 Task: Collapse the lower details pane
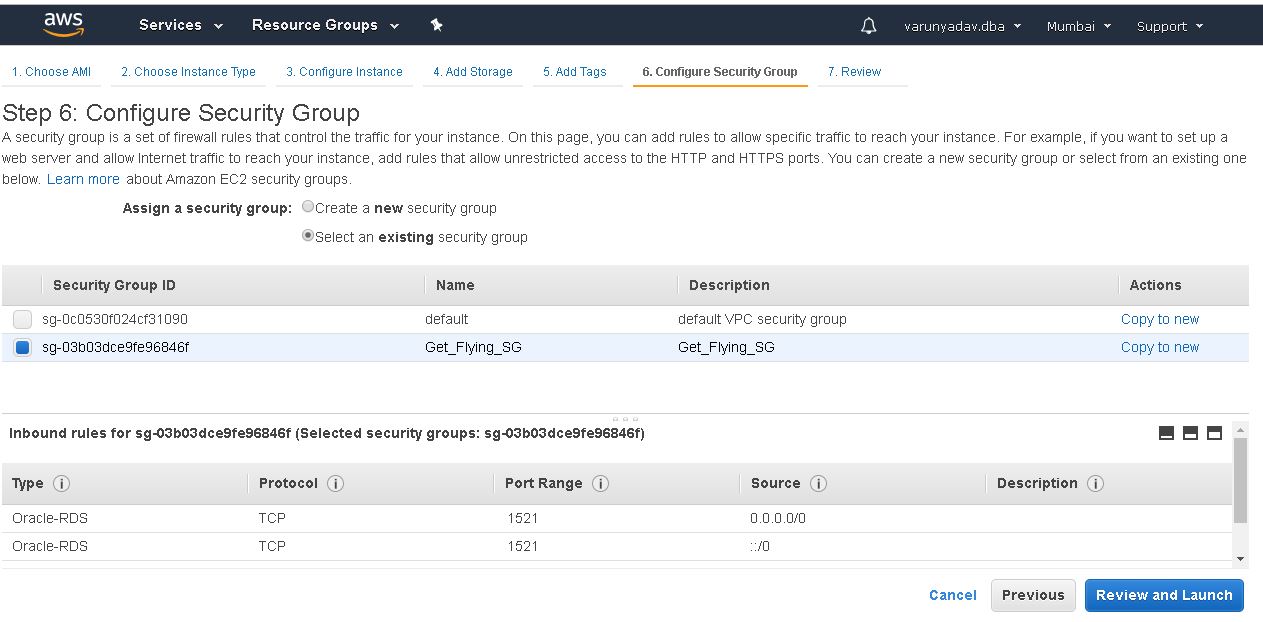click(x=1165, y=432)
